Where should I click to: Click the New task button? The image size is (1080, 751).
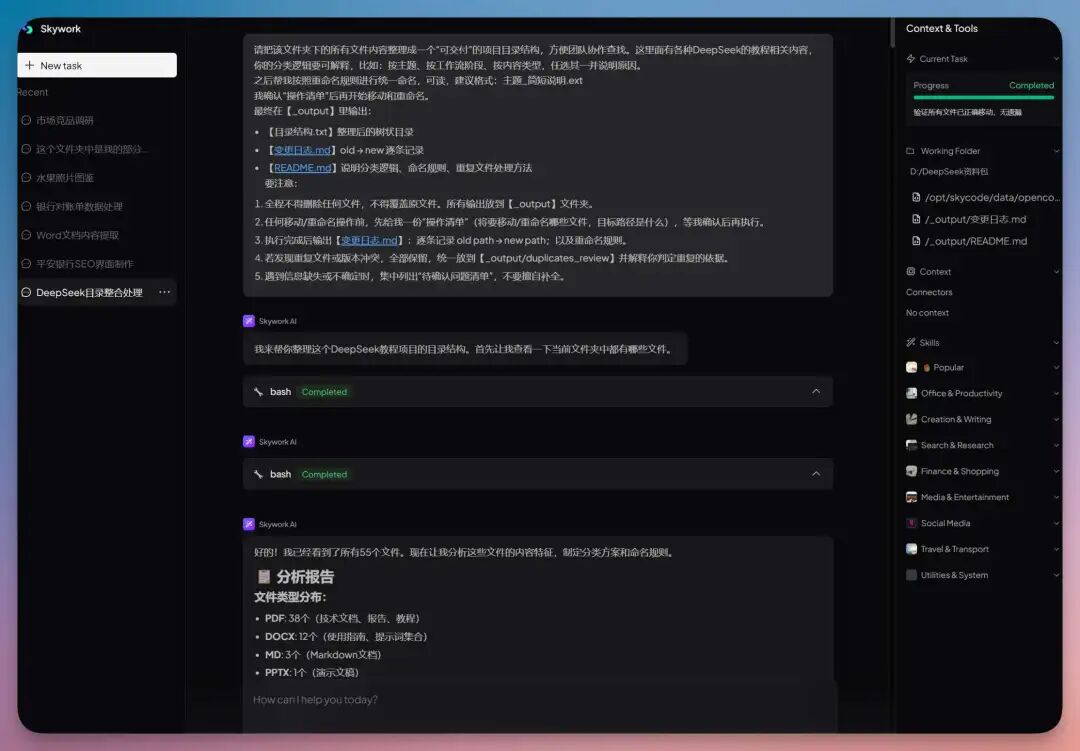click(96, 65)
